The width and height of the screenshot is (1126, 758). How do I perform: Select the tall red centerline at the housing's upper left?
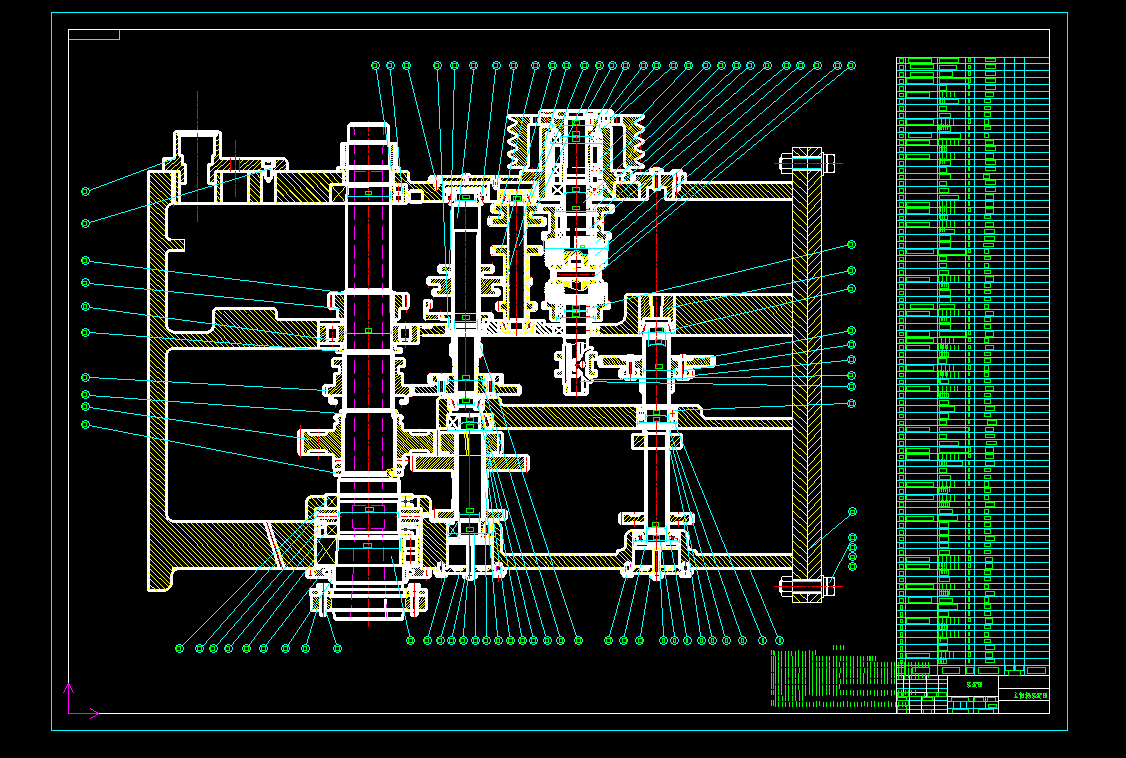coord(197,156)
